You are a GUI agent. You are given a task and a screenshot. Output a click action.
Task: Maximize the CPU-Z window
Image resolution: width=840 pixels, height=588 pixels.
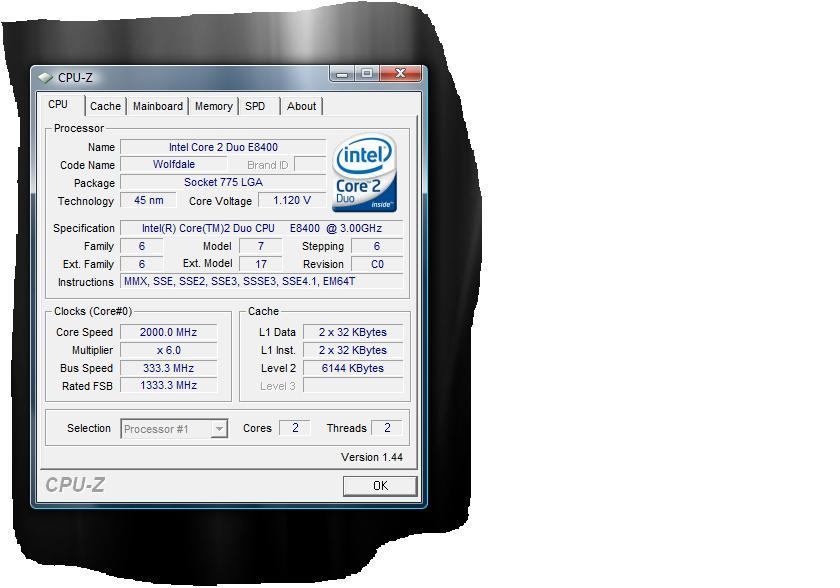click(x=366, y=73)
